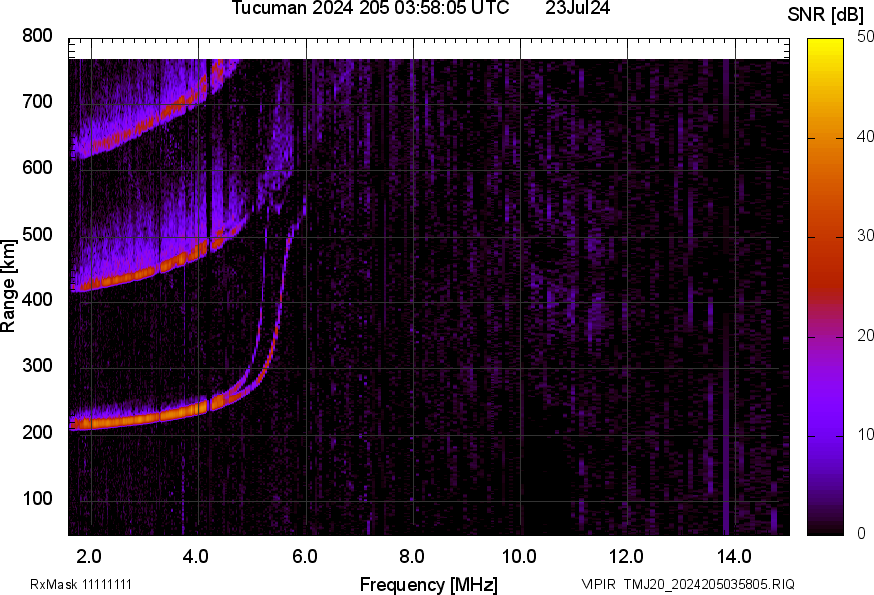The height and width of the screenshot is (595, 874).
Task: Click the range axis tick label 300
Action: coord(37,366)
